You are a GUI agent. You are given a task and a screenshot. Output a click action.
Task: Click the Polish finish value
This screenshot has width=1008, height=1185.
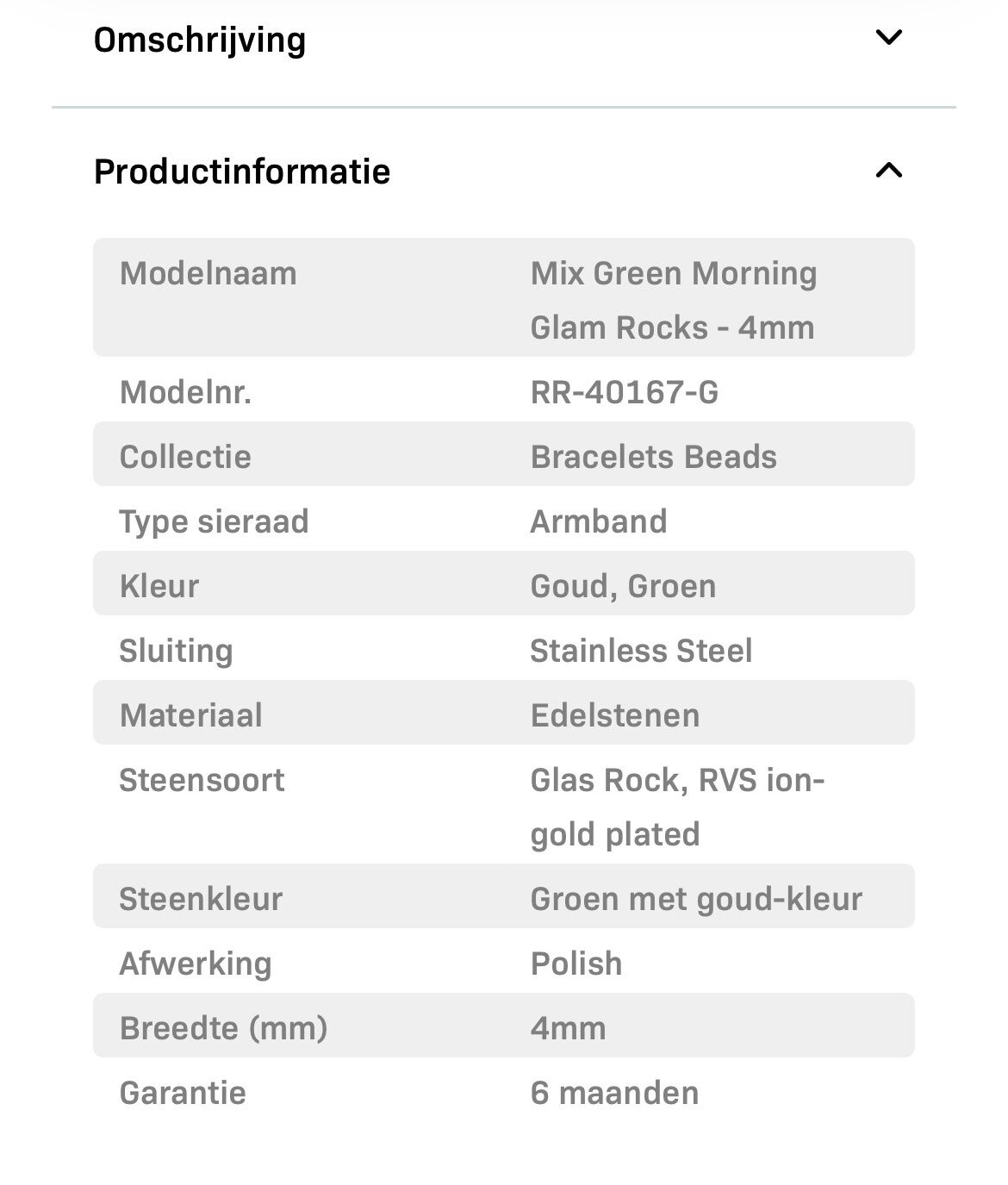click(x=576, y=964)
